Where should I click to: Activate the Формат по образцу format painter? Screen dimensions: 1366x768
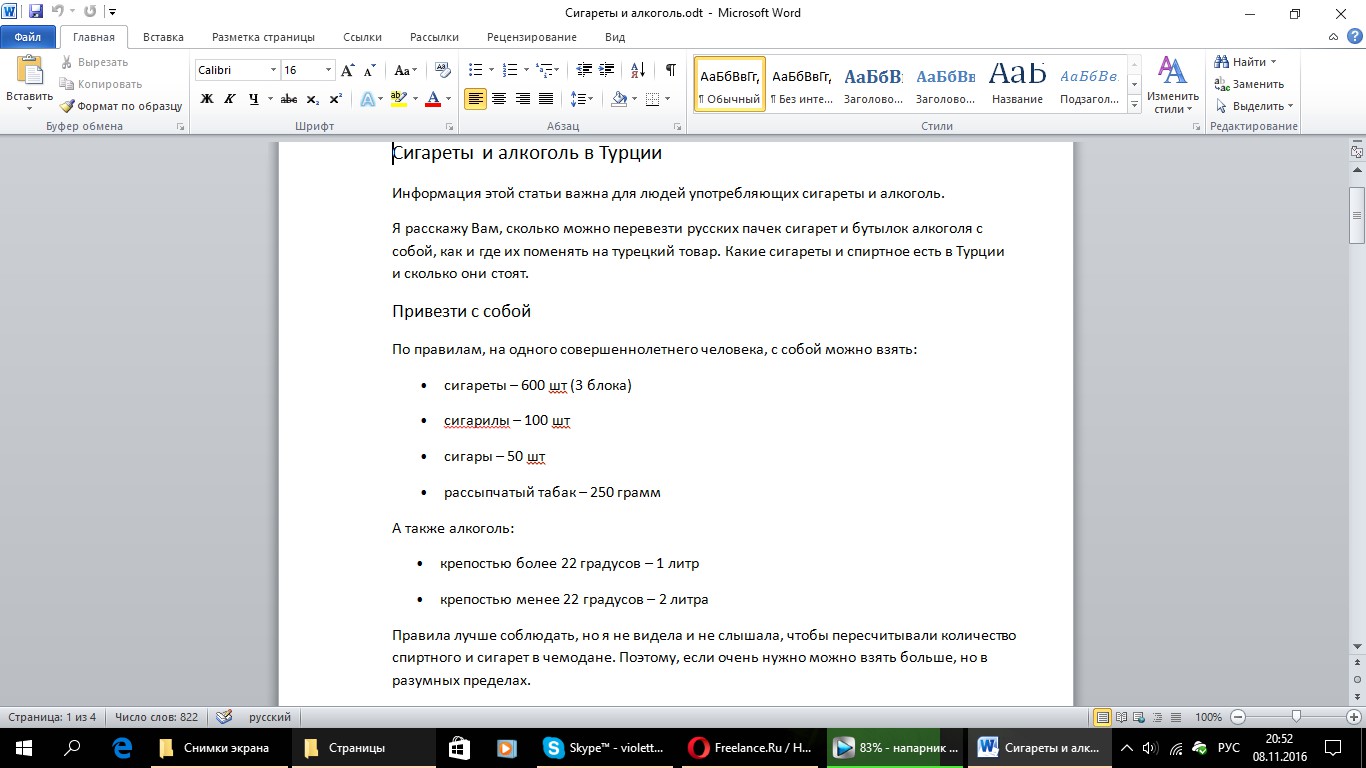(121, 106)
